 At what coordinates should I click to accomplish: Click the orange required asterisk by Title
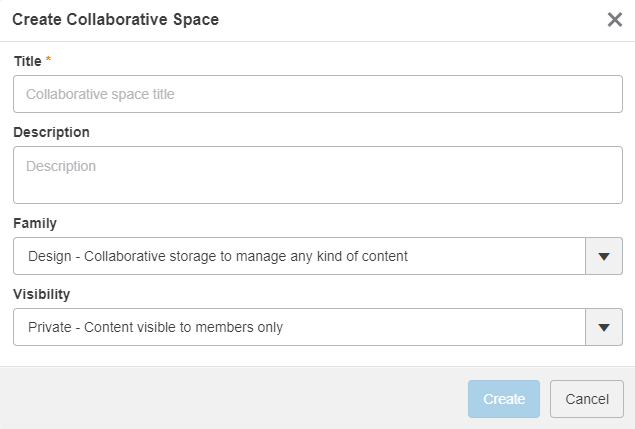49,61
